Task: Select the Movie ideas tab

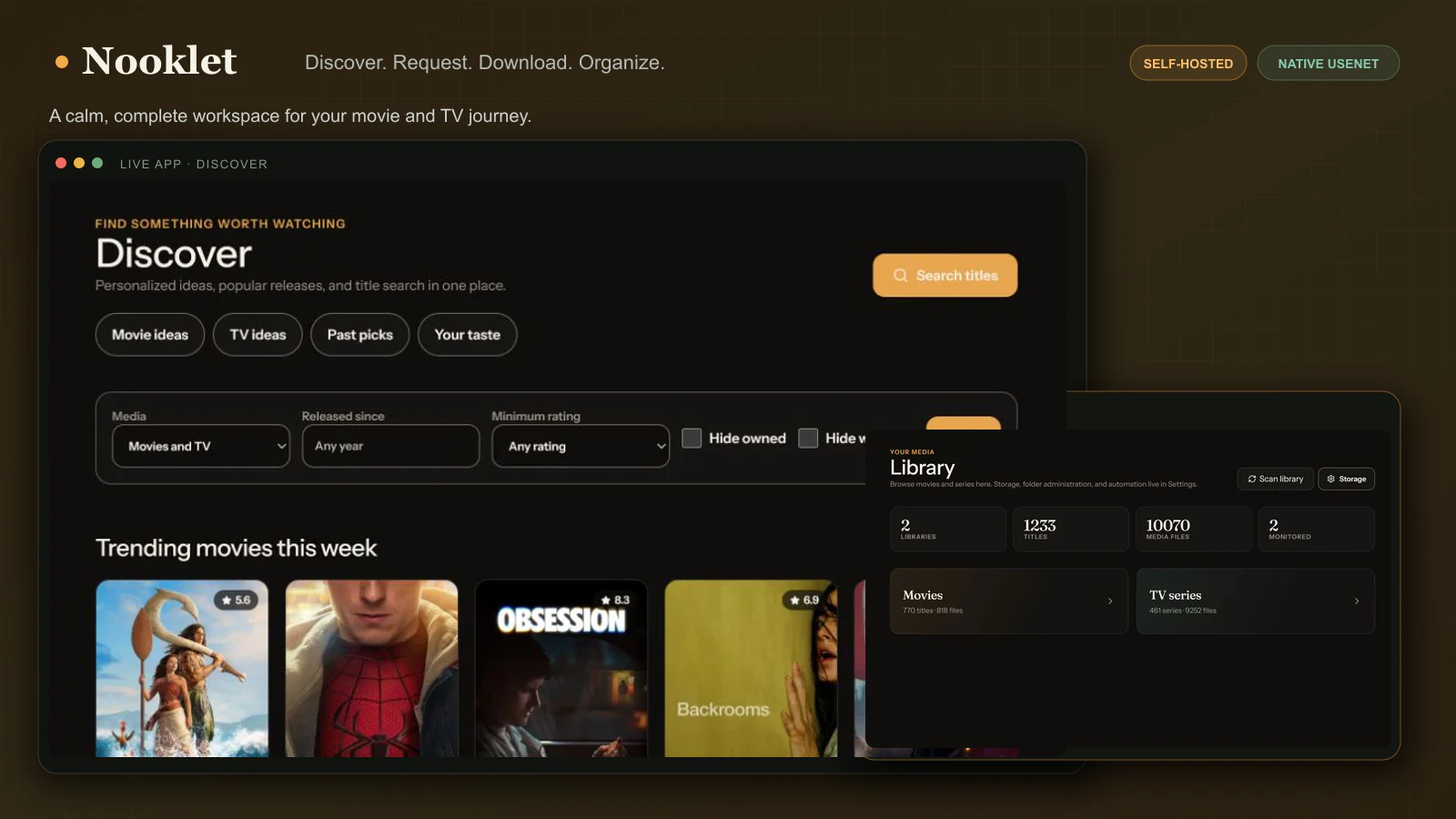Action: (x=150, y=335)
